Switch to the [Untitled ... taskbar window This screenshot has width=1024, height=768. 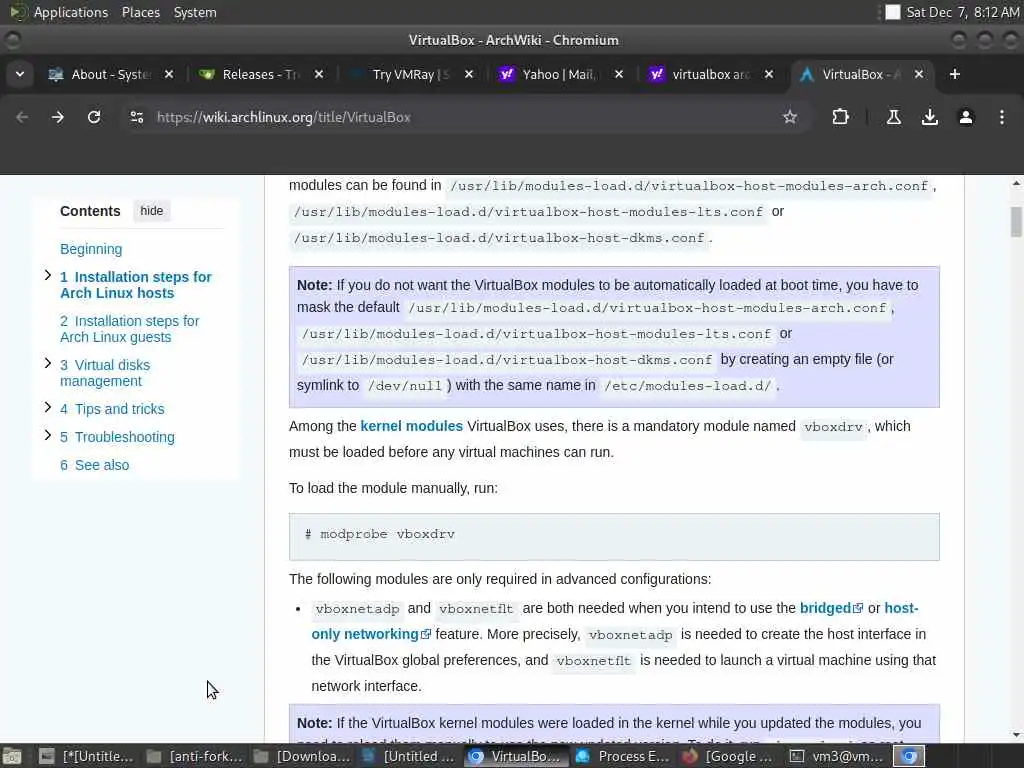tap(409, 756)
